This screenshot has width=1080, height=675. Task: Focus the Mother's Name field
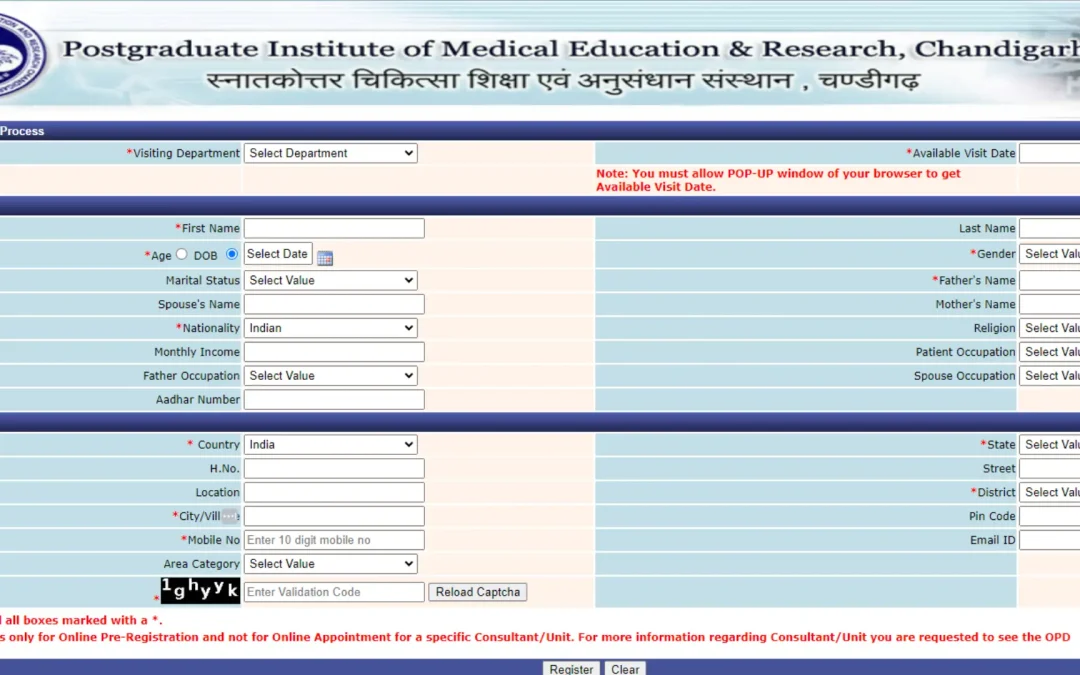(1050, 304)
